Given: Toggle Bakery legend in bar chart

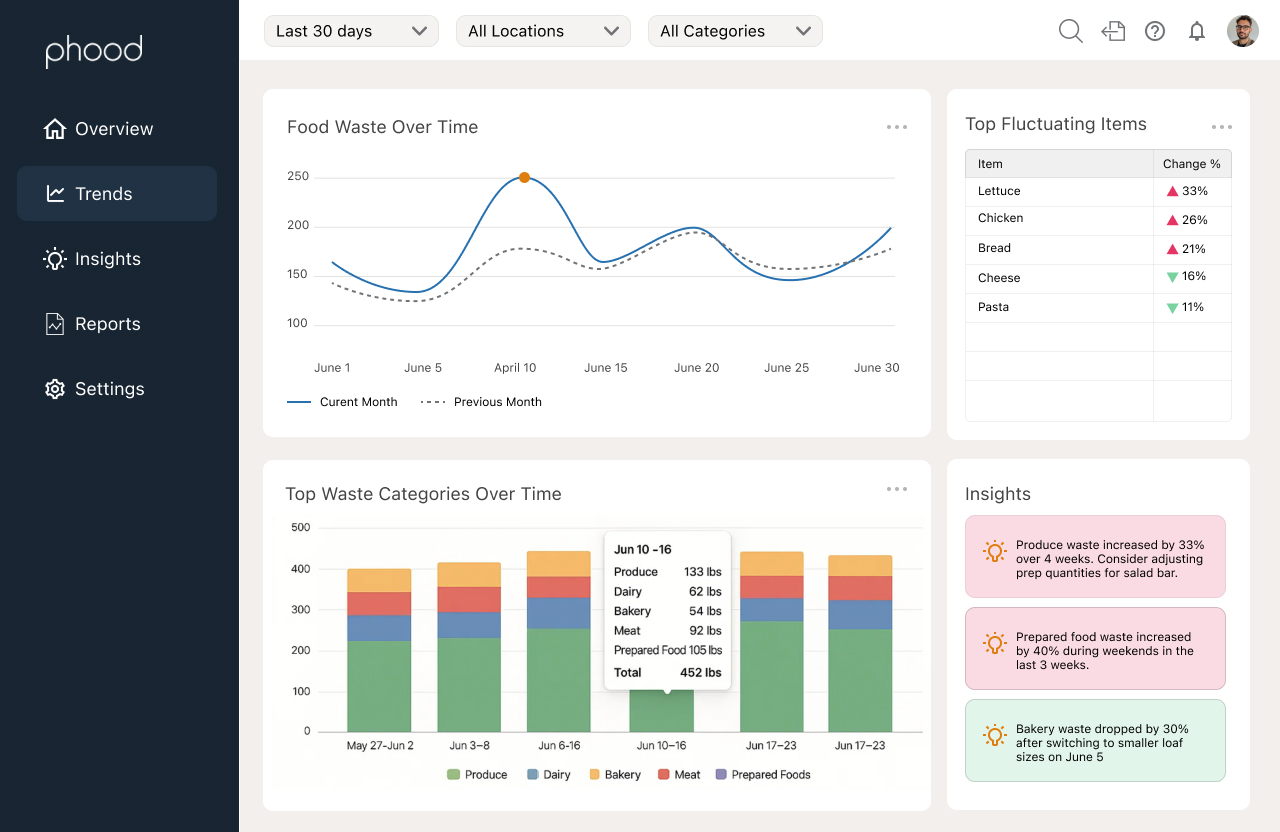Looking at the screenshot, I should pyautogui.click(x=615, y=775).
